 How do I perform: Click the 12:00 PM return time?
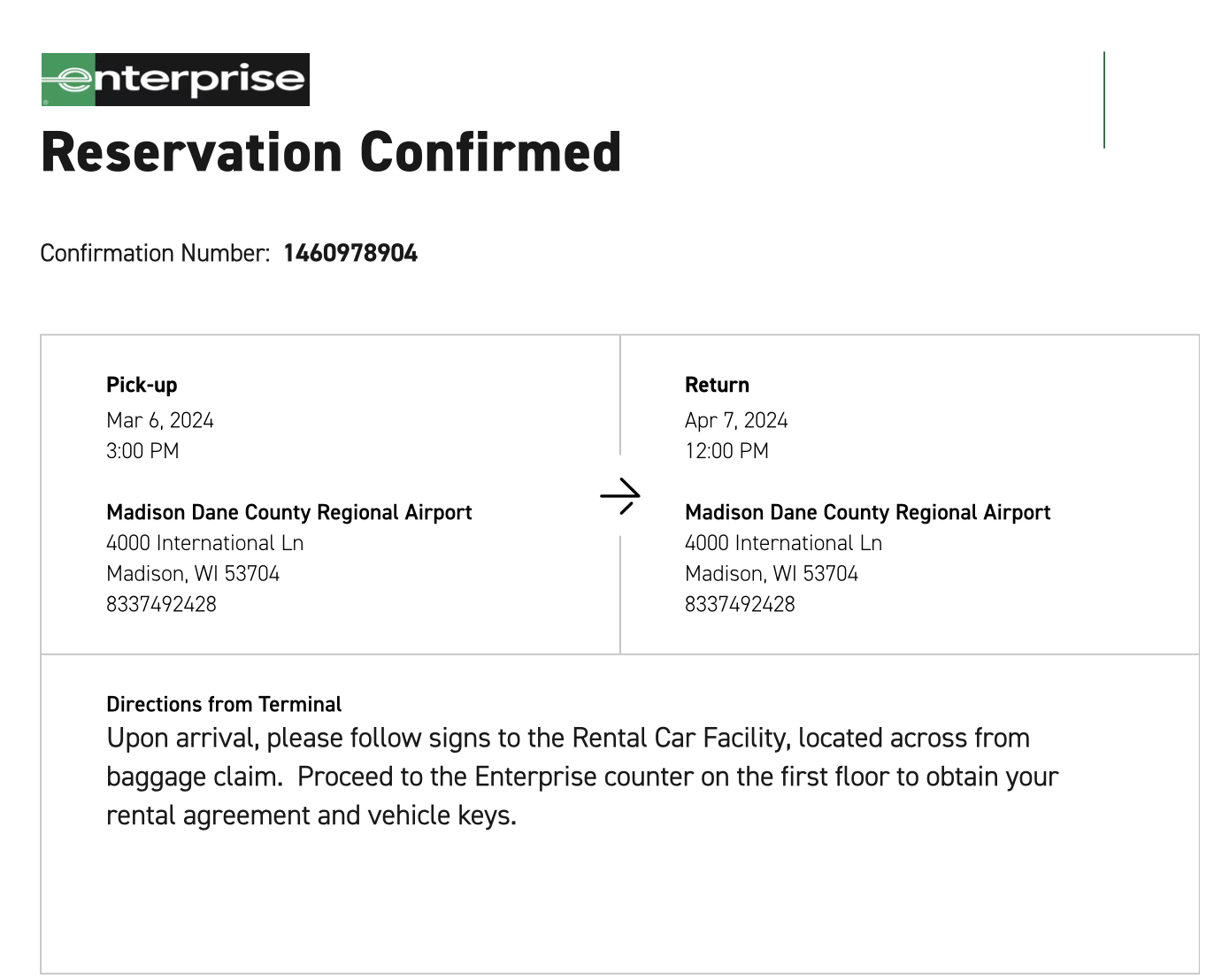click(x=726, y=451)
